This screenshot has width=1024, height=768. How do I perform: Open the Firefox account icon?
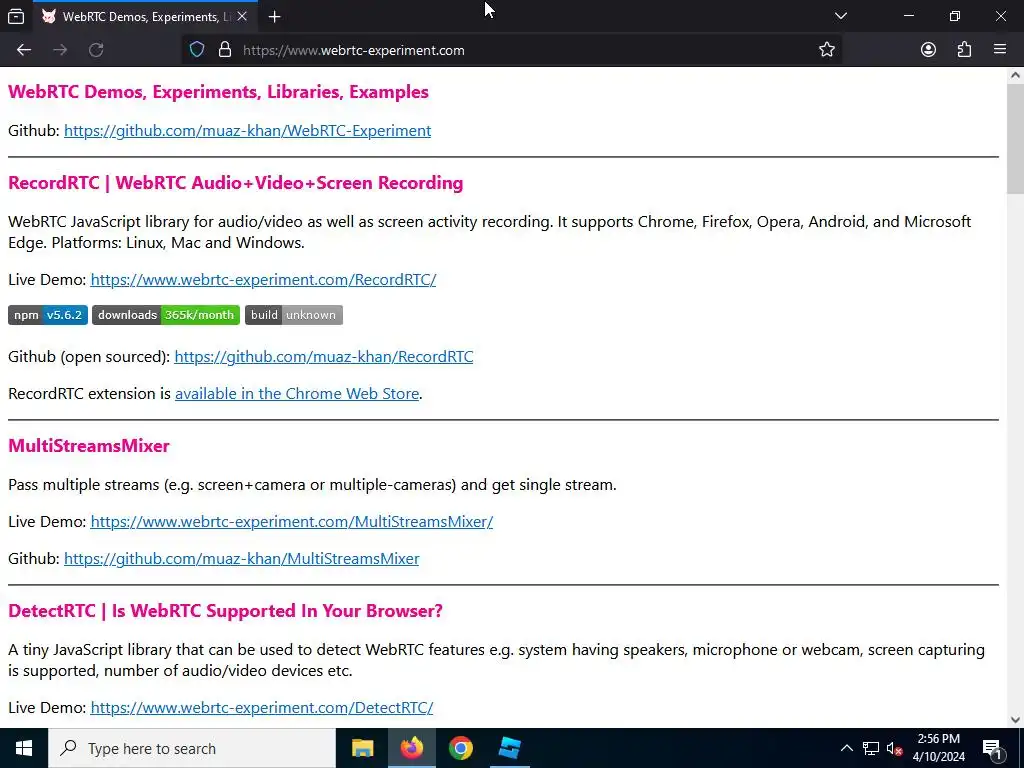pyautogui.click(x=928, y=50)
